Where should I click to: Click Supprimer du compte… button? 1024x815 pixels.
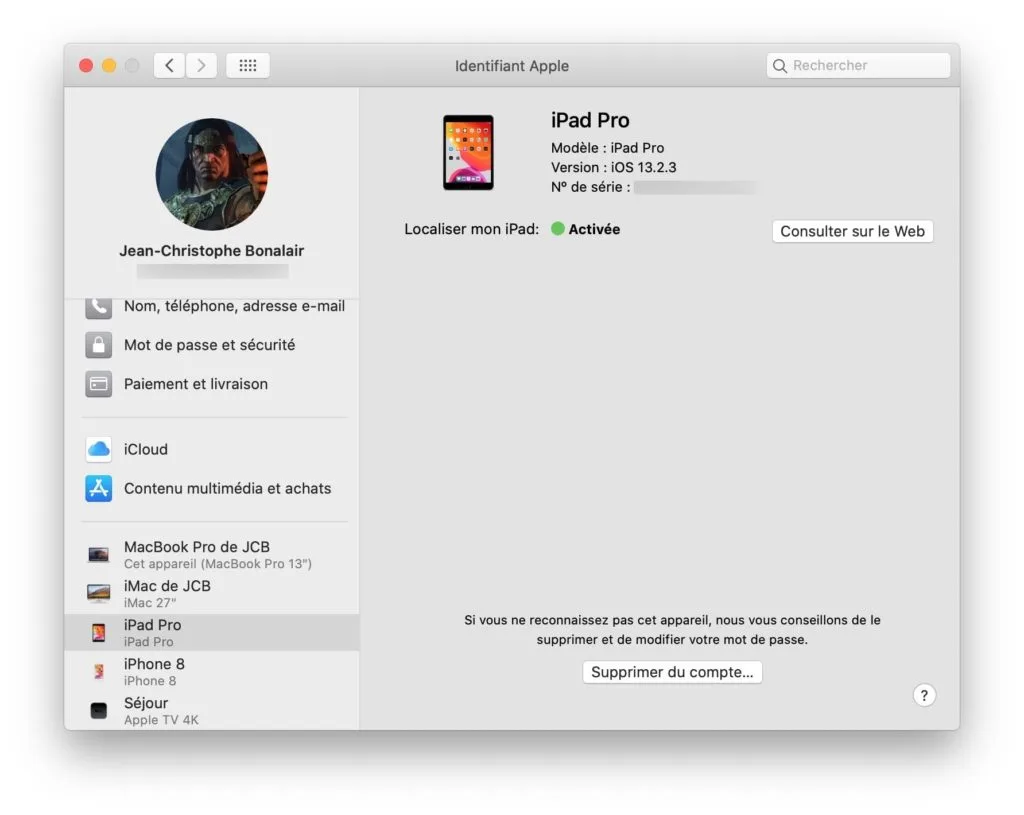click(x=672, y=672)
